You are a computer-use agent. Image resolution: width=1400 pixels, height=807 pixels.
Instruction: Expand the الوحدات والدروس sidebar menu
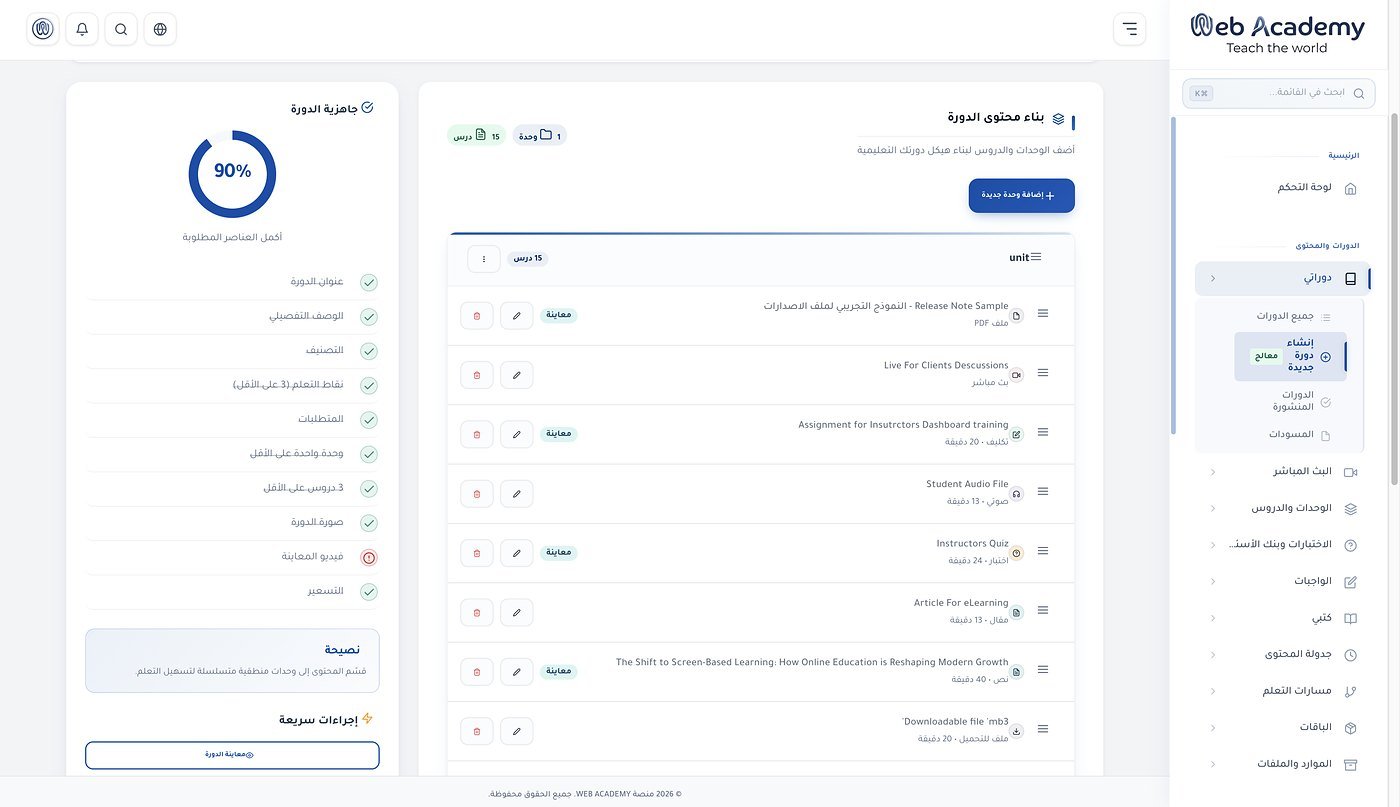(1283, 508)
